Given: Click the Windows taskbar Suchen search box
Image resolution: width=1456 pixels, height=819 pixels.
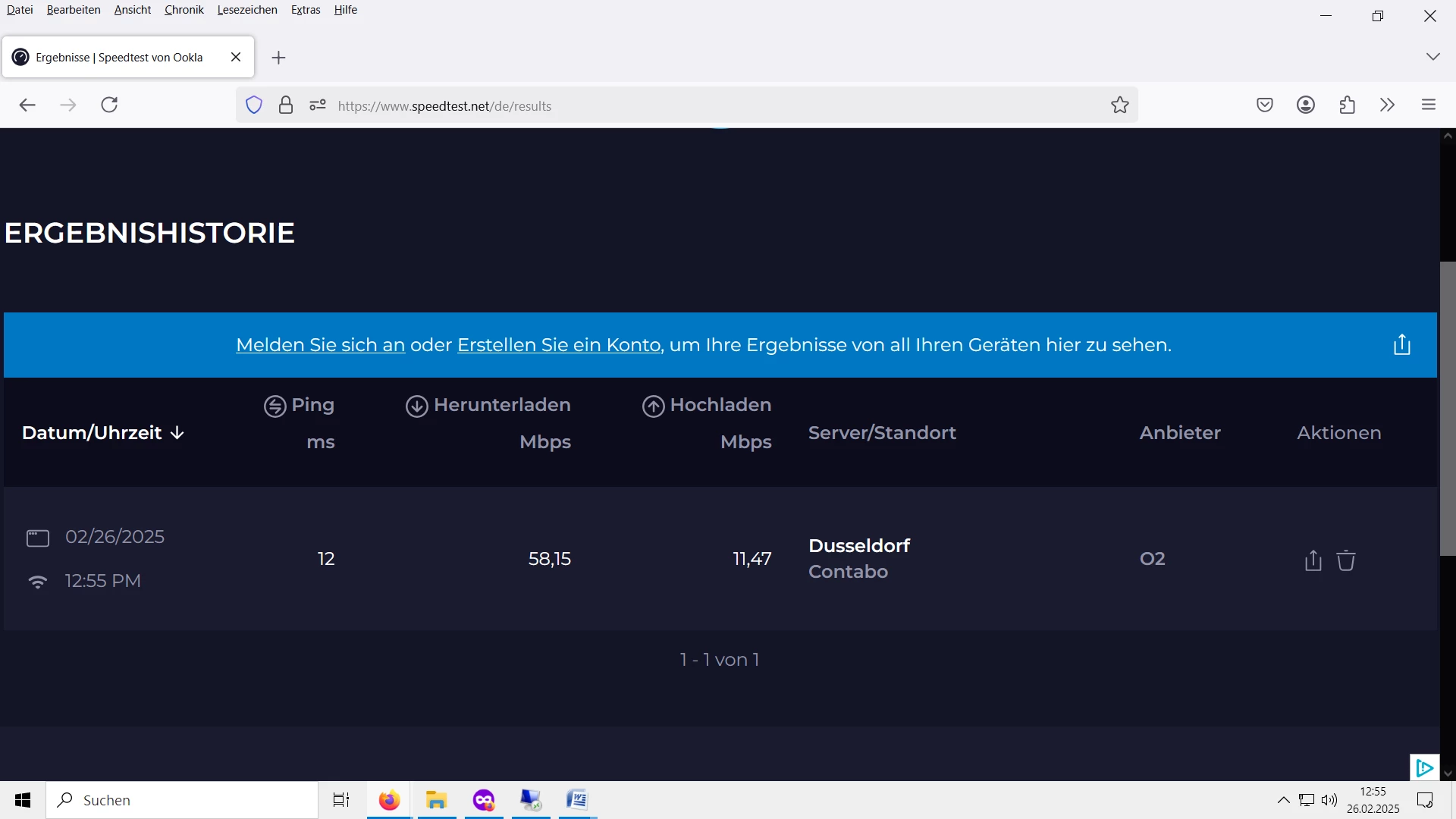Looking at the screenshot, I should pyautogui.click(x=182, y=800).
